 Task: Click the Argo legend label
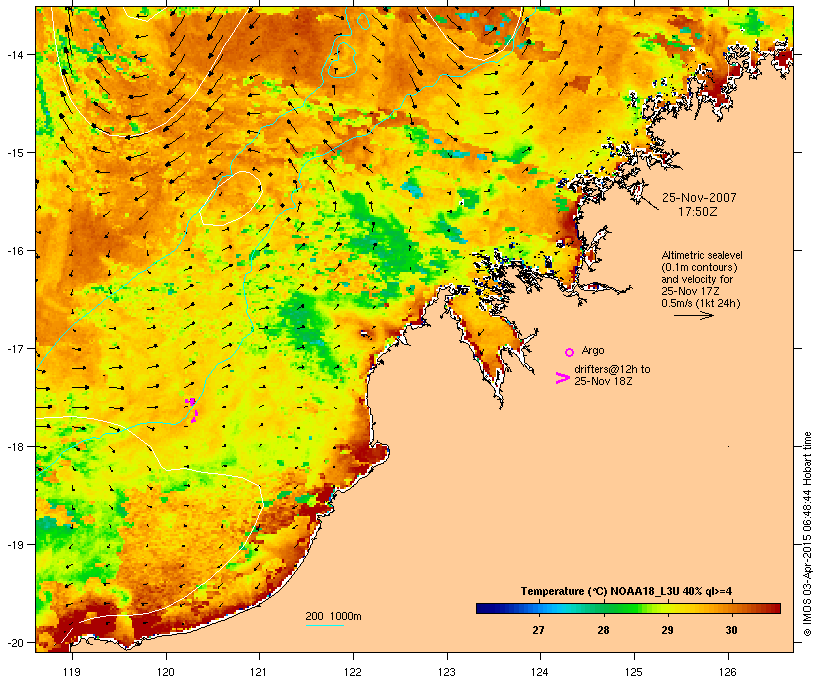[593, 350]
